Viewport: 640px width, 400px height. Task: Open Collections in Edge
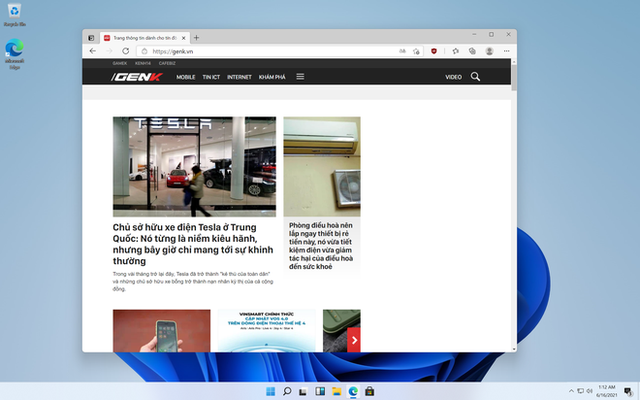pyautogui.click(x=472, y=51)
